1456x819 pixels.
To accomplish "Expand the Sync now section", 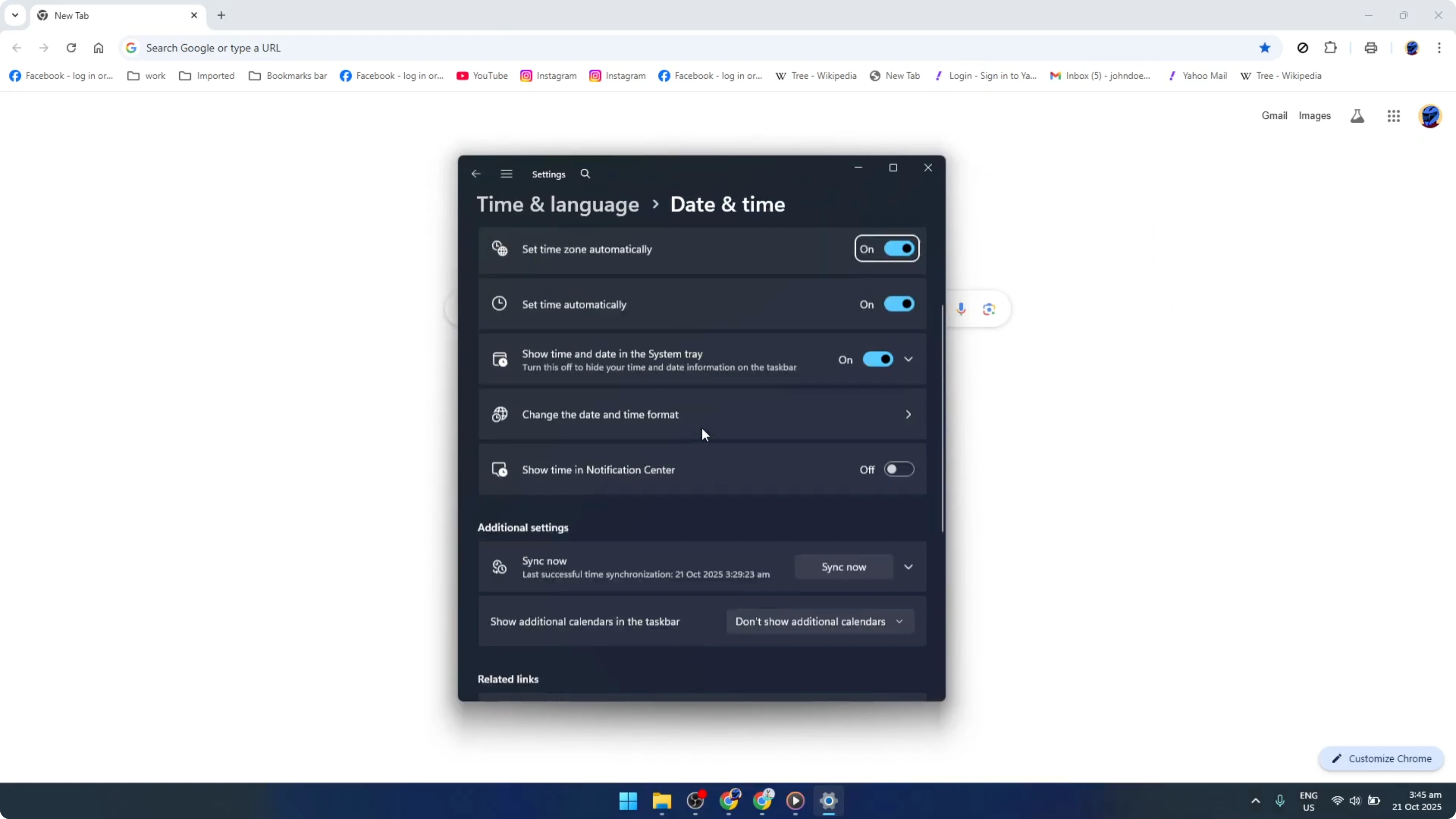I will pos(908,567).
